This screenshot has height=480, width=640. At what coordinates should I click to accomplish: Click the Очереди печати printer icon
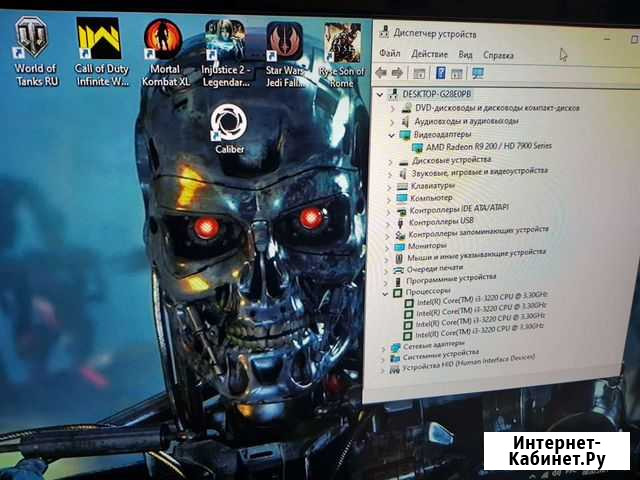tap(398, 270)
